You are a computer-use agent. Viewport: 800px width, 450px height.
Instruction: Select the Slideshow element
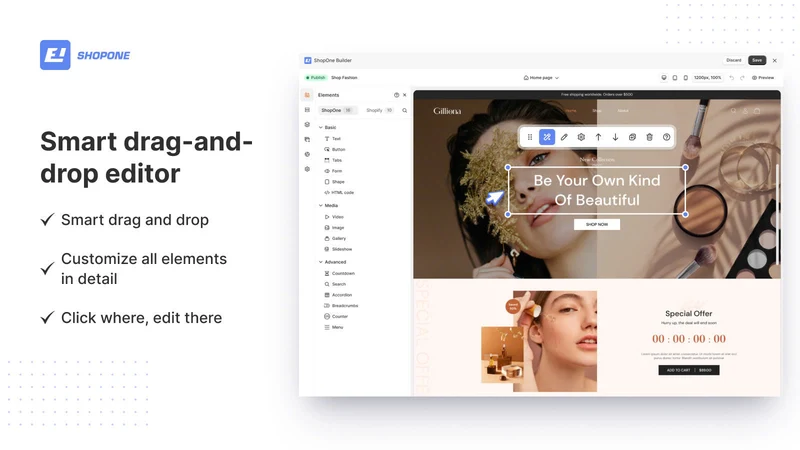click(x=338, y=249)
